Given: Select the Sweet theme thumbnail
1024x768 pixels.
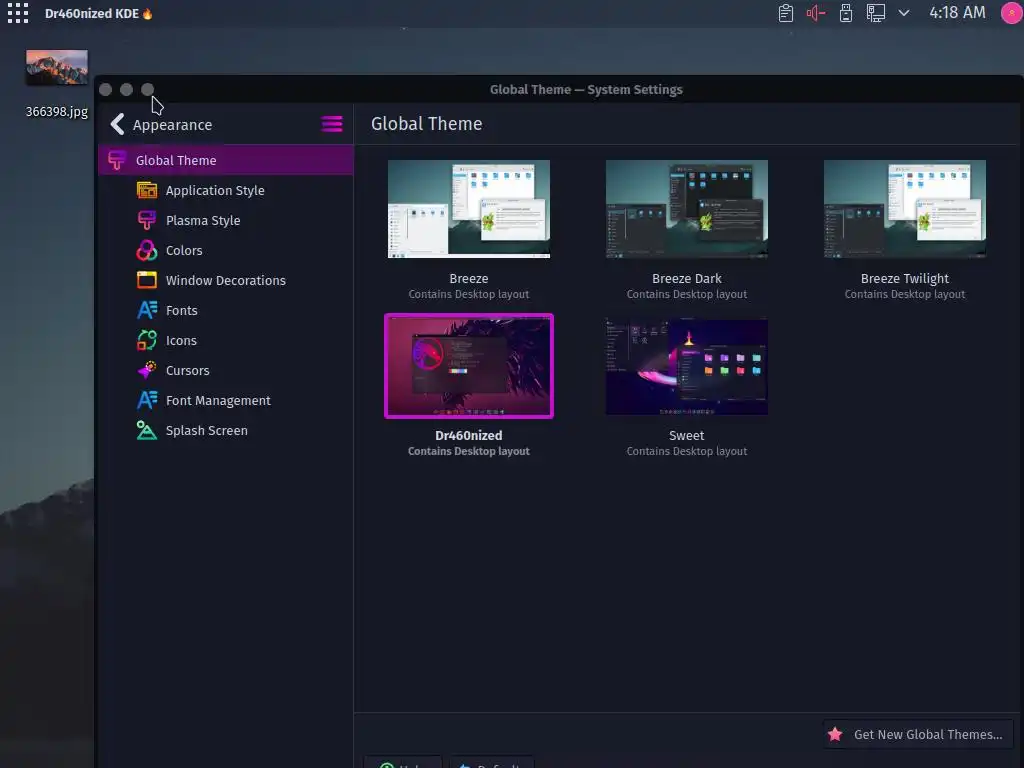Looking at the screenshot, I should coord(686,366).
